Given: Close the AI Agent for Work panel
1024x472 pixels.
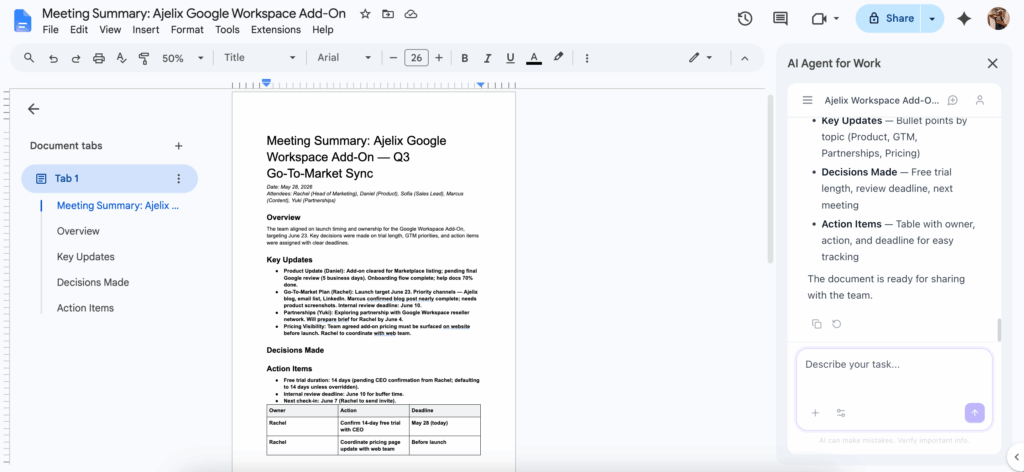Looking at the screenshot, I should (992, 63).
